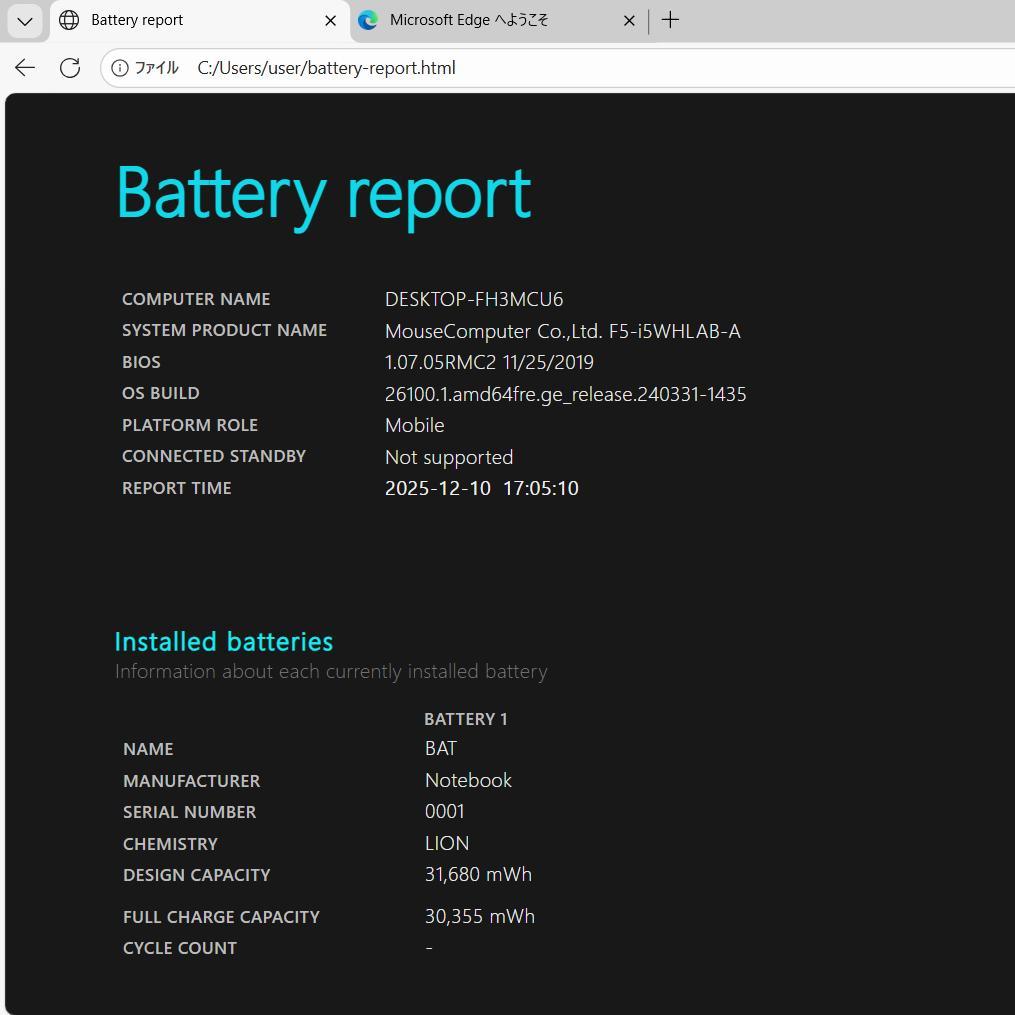Close the Microsoft Edge へようこそ tab

pyautogui.click(x=629, y=20)
